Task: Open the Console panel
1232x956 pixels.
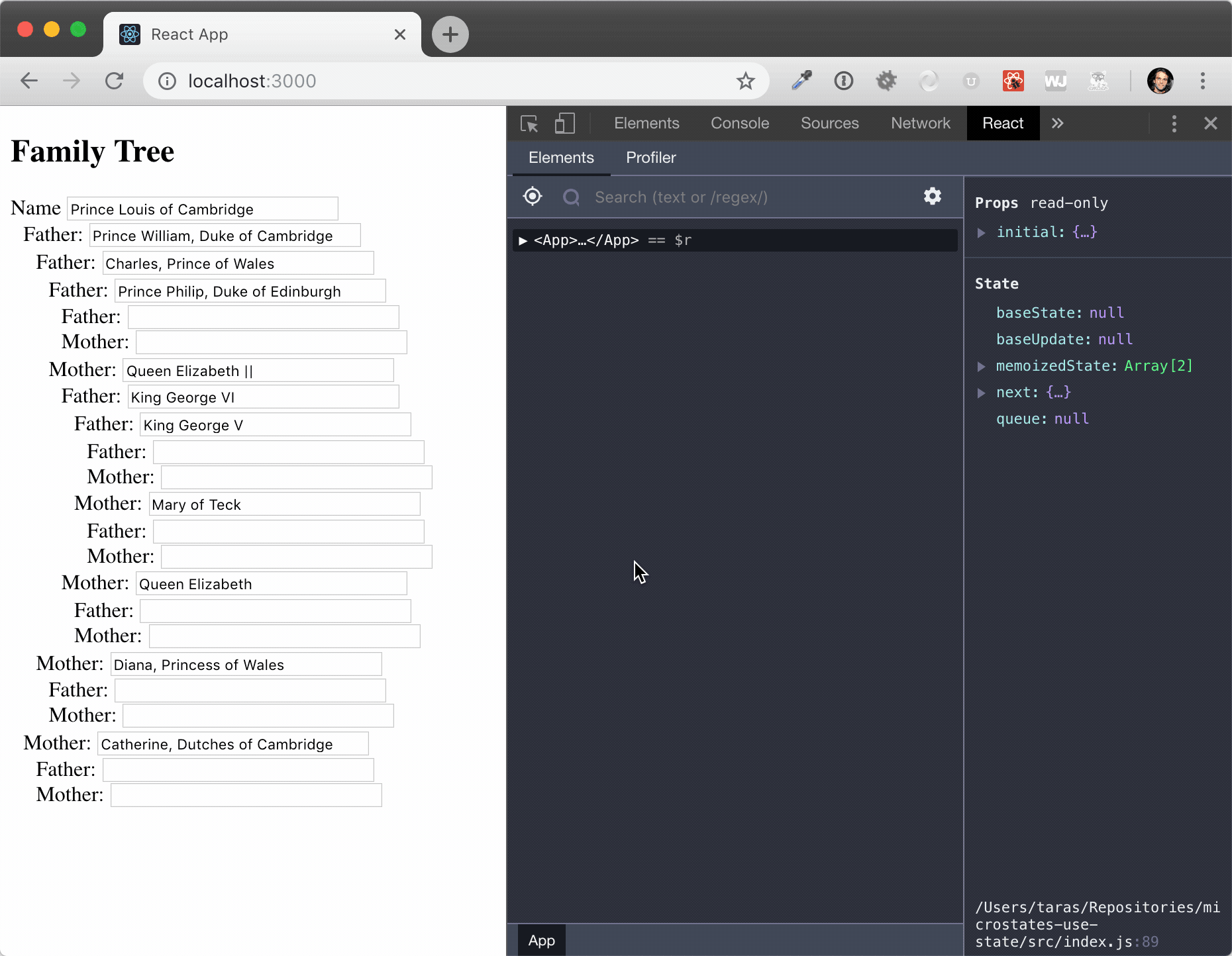Action: pyautogui.click(x=740, y=123)
